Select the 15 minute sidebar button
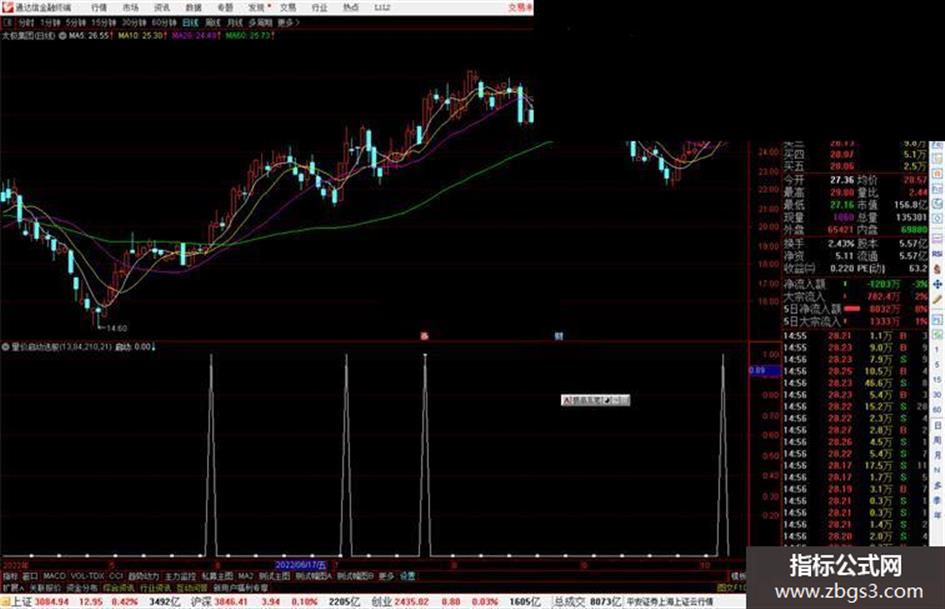Screen dimensions: 945x609 click(x=937, y=380)
